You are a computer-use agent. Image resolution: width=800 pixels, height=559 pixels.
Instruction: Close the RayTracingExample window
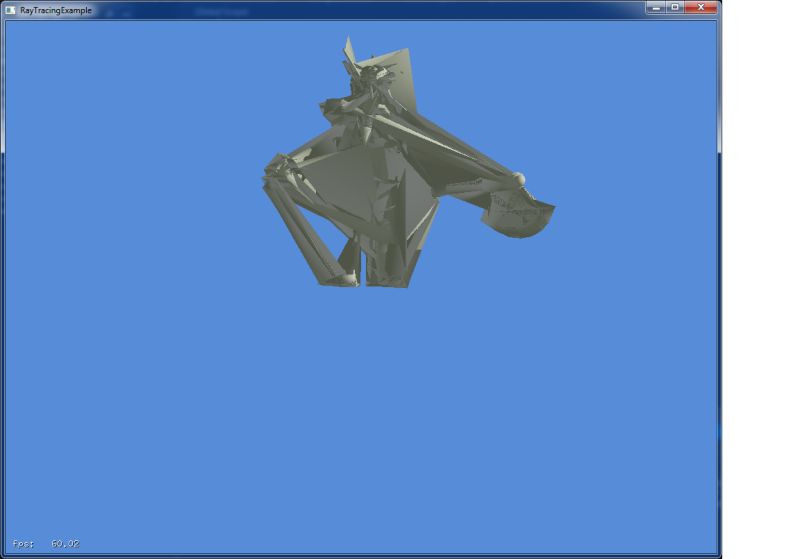701,7
